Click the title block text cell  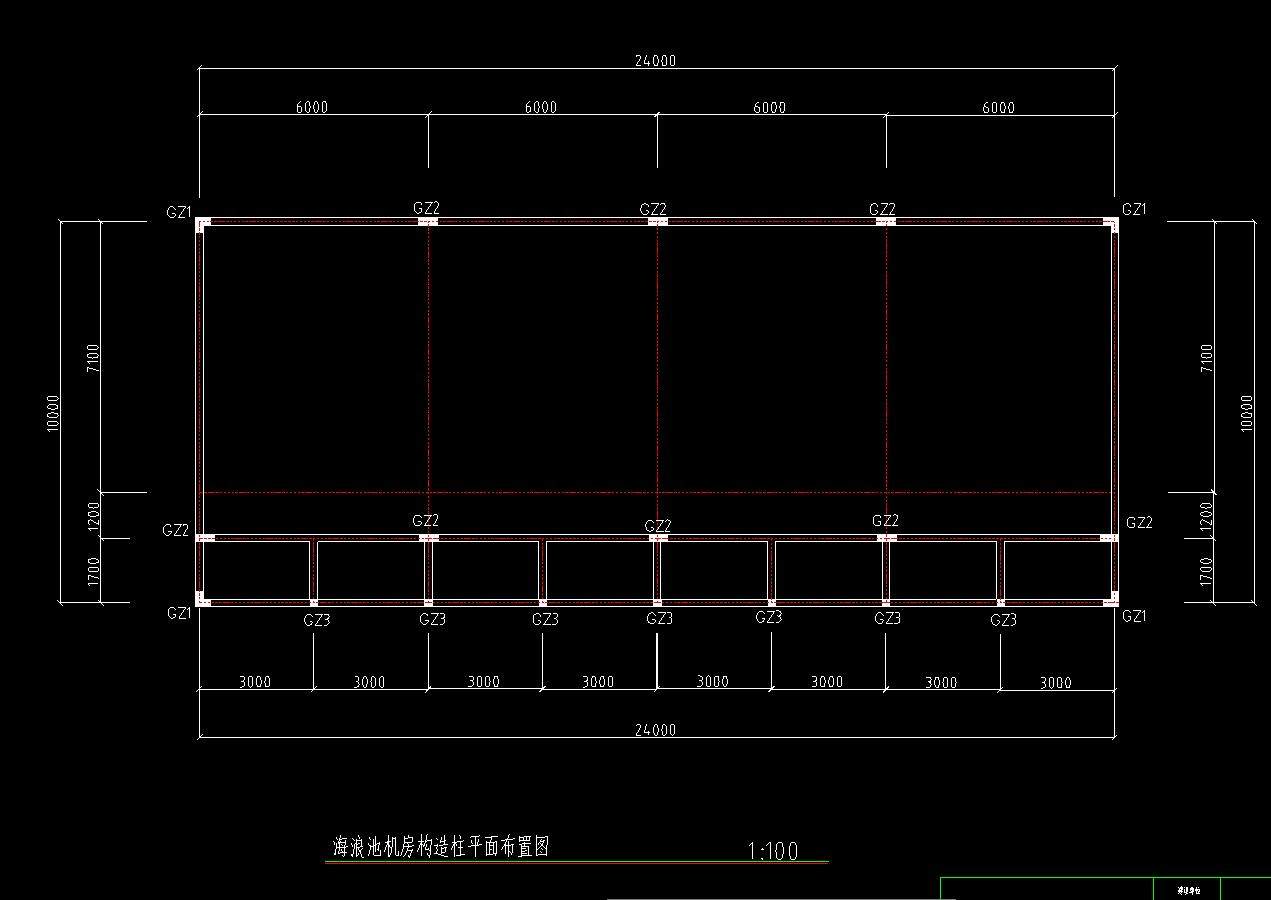coord(1189,889)
